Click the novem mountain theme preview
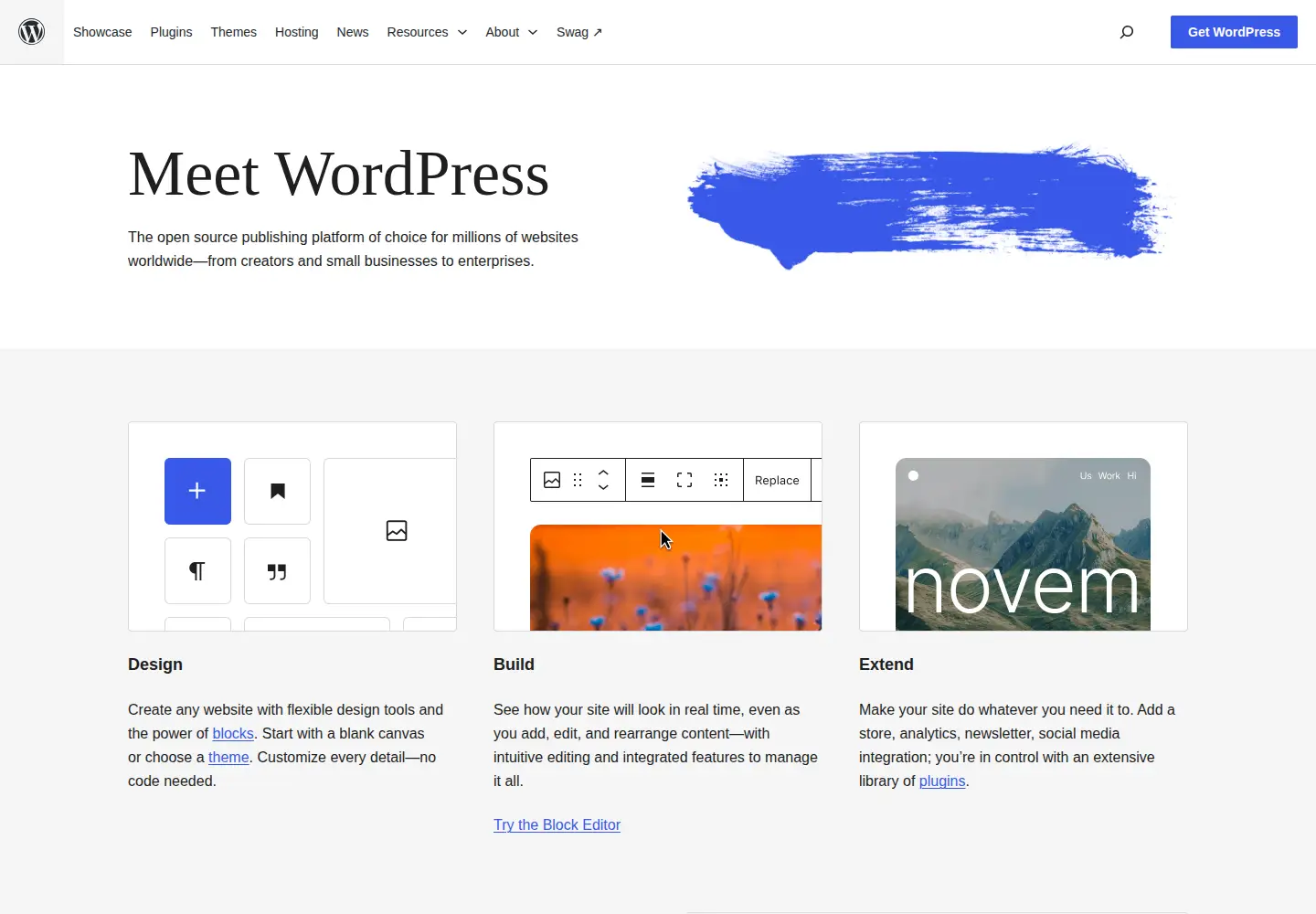This screenshot has width=1316, height=914. click(x=1023, y=544)
